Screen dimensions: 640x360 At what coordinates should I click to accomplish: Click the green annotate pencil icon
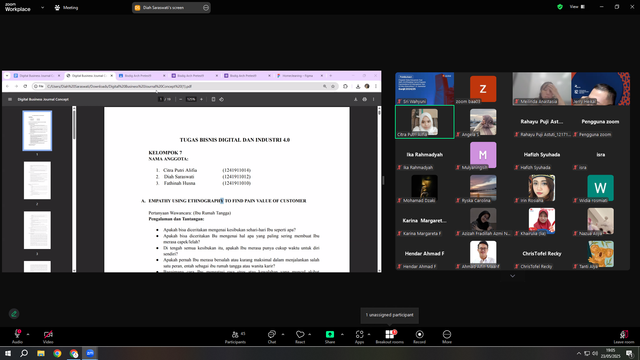pos(14,313)
